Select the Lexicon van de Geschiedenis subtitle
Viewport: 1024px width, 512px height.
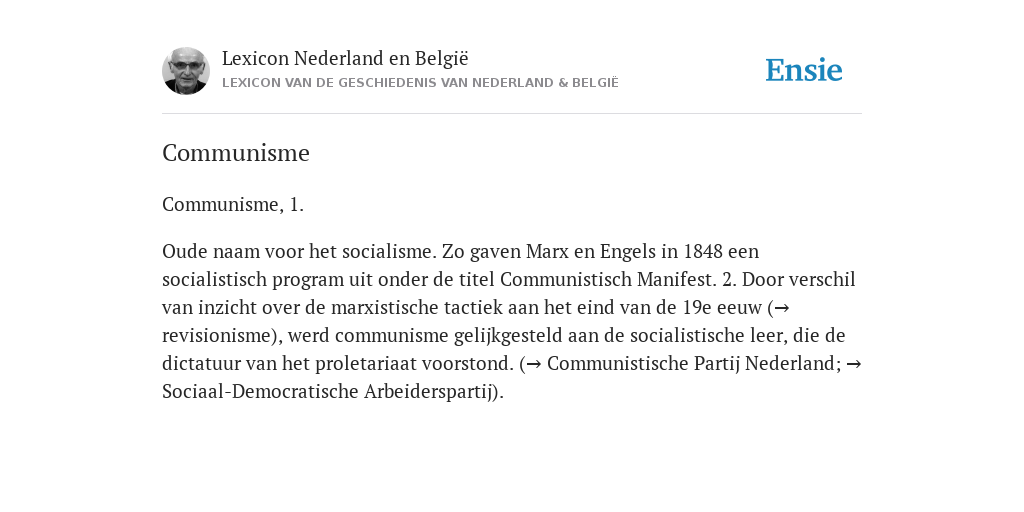tap(420, 83)
